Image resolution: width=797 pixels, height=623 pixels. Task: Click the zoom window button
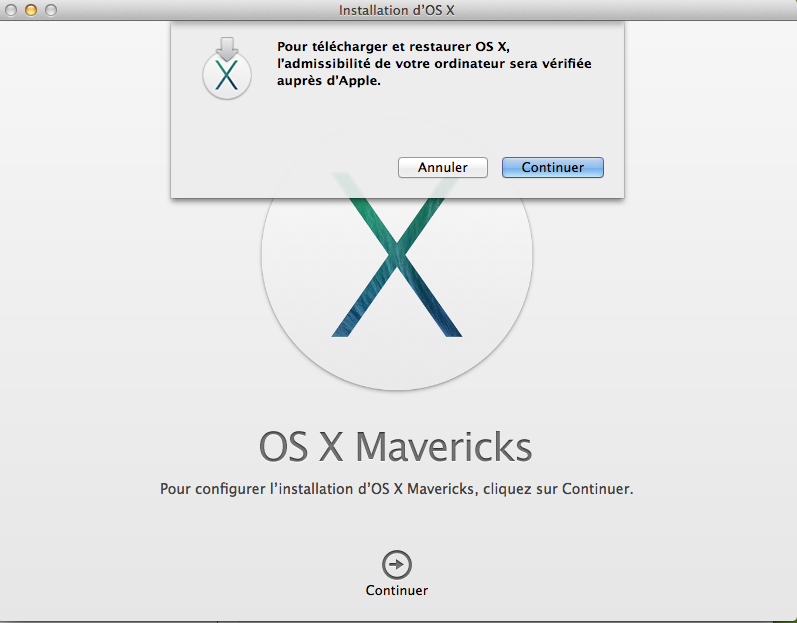click(51, 10)
